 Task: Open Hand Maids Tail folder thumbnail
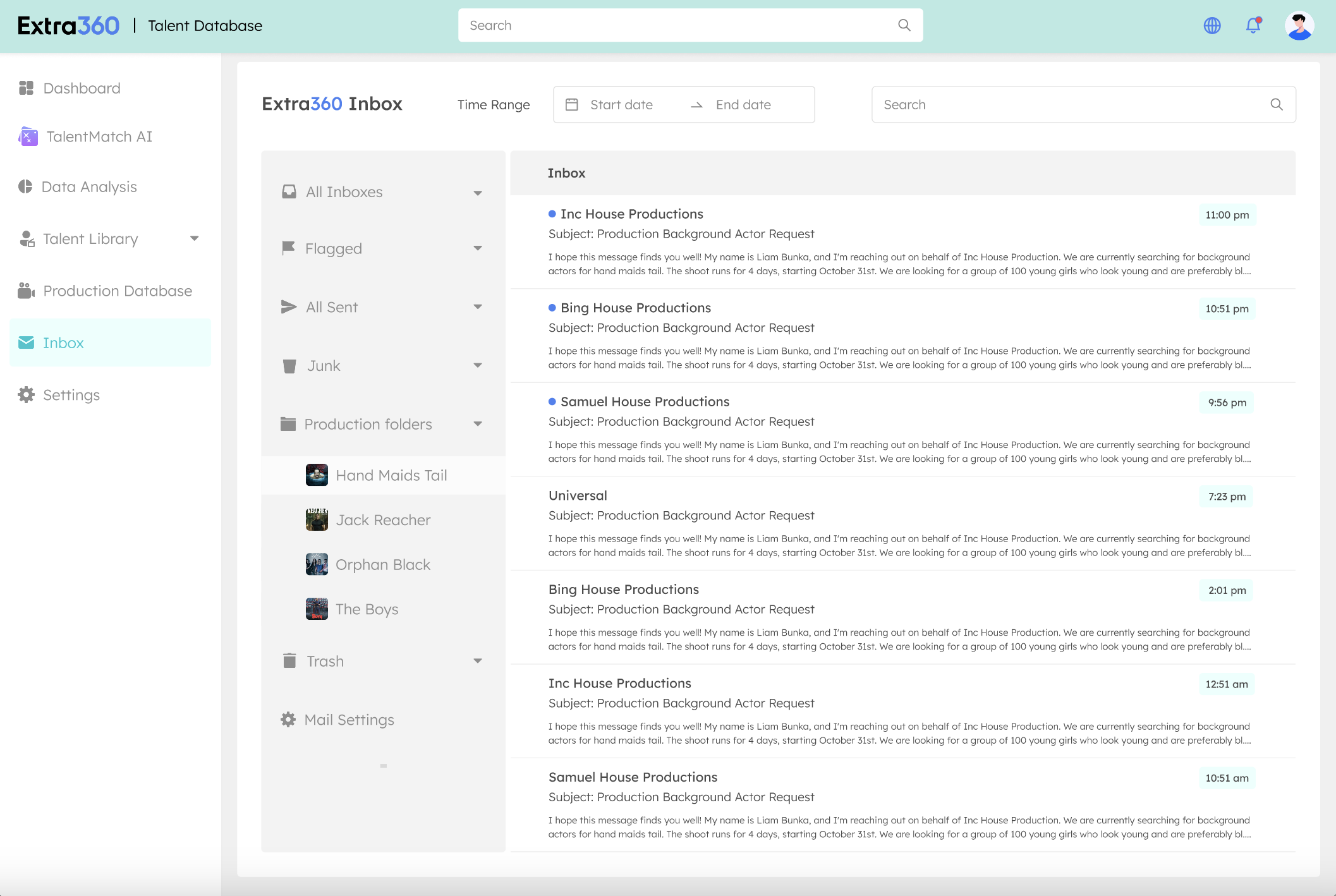coord(317,475)
